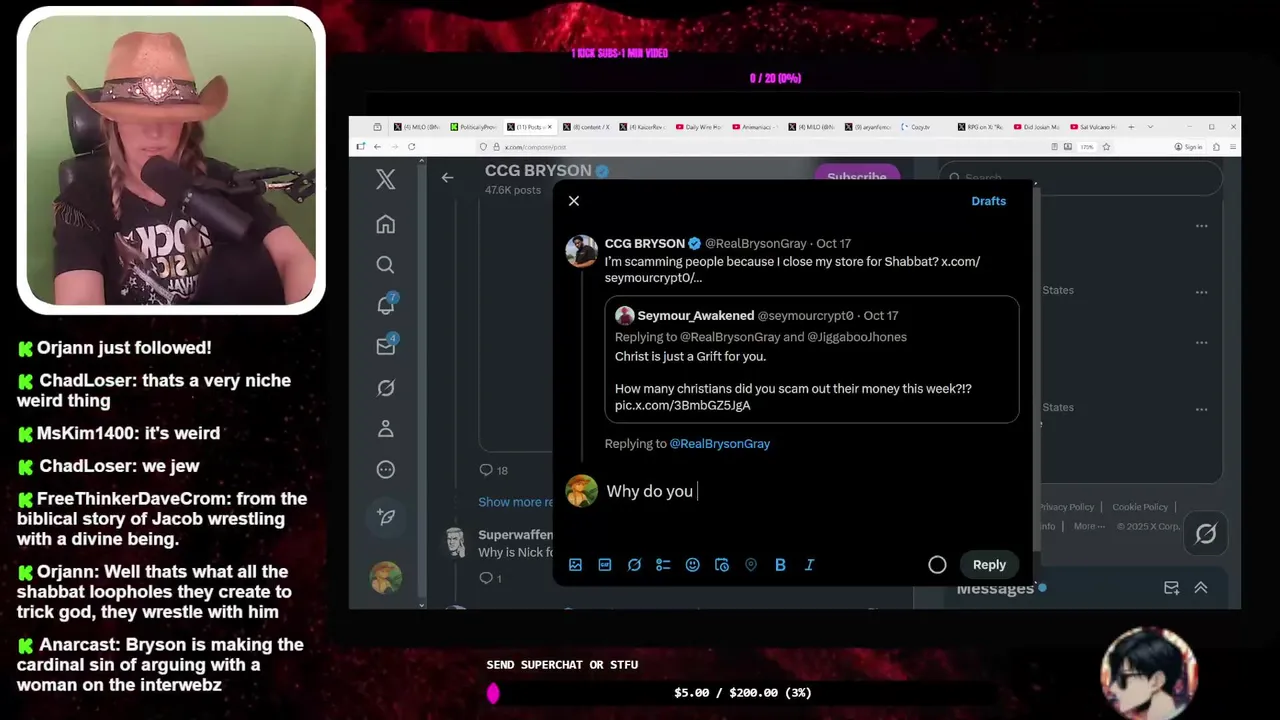Switch to the Sal Vulcano browser tab

1092,127
